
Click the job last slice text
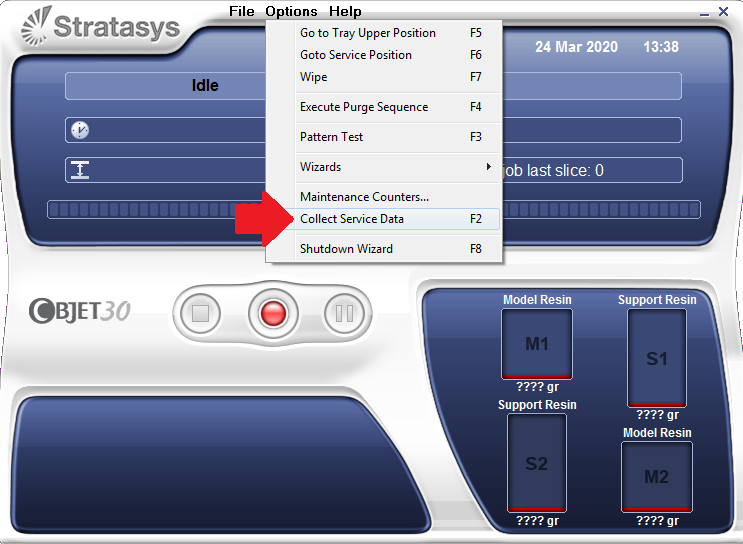click(553, 171)
